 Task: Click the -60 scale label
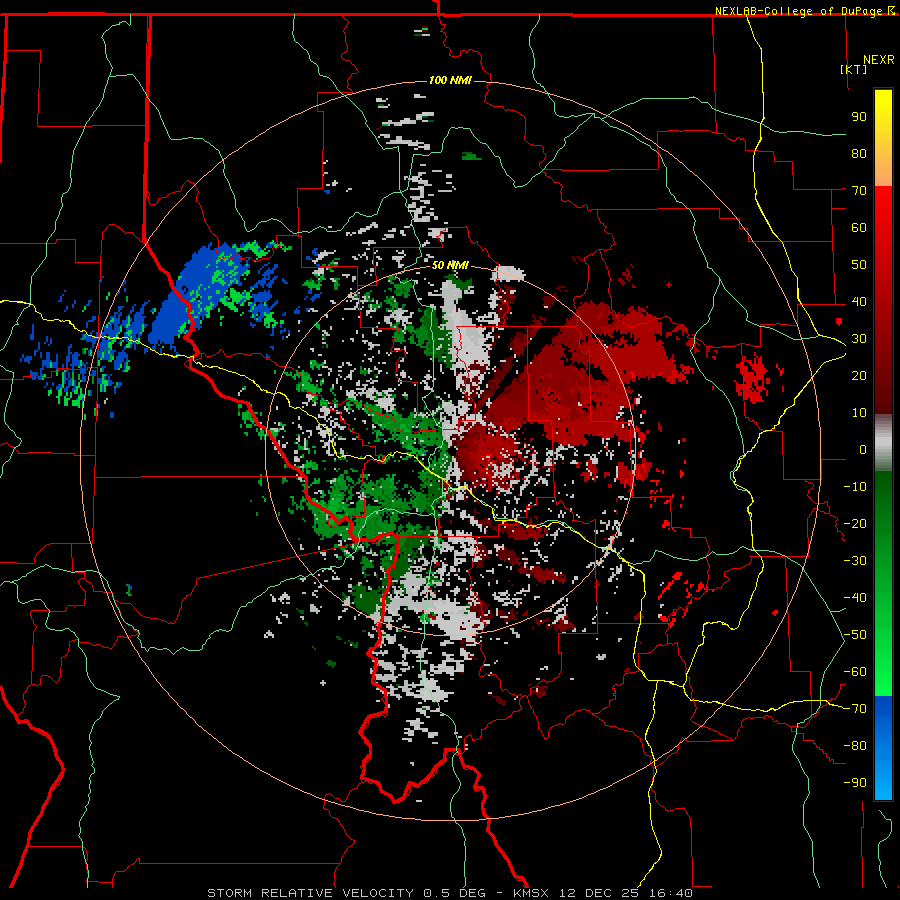(855, 672)
